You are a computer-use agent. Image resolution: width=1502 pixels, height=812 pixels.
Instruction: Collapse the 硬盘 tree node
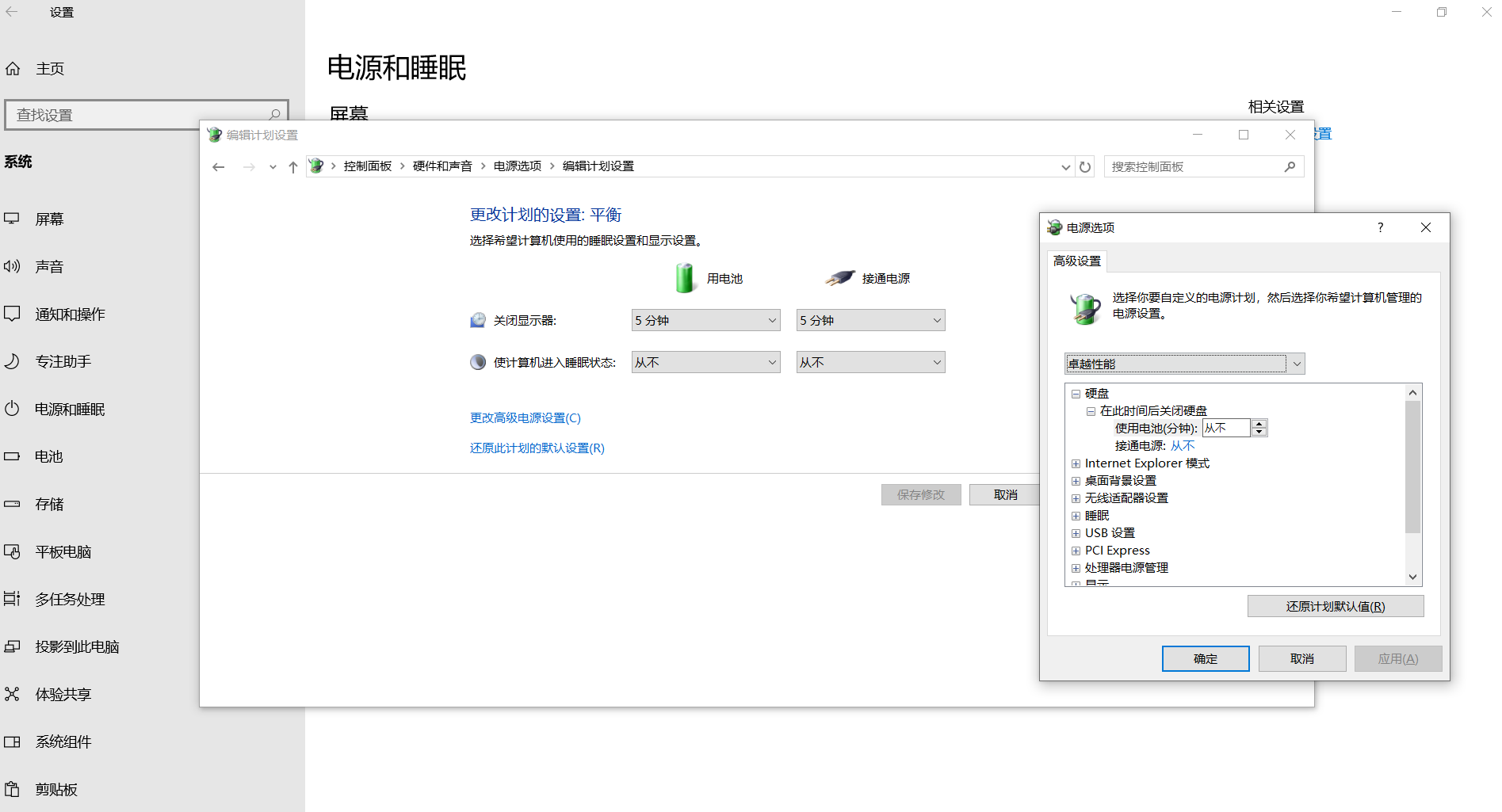[1076, 394]
